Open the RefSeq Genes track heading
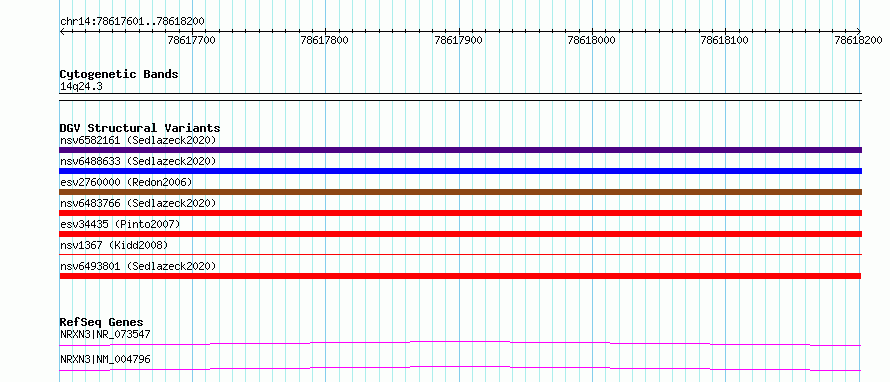Image resolution: width=890 pixels, height=382 pixels. tap(102, 322)
